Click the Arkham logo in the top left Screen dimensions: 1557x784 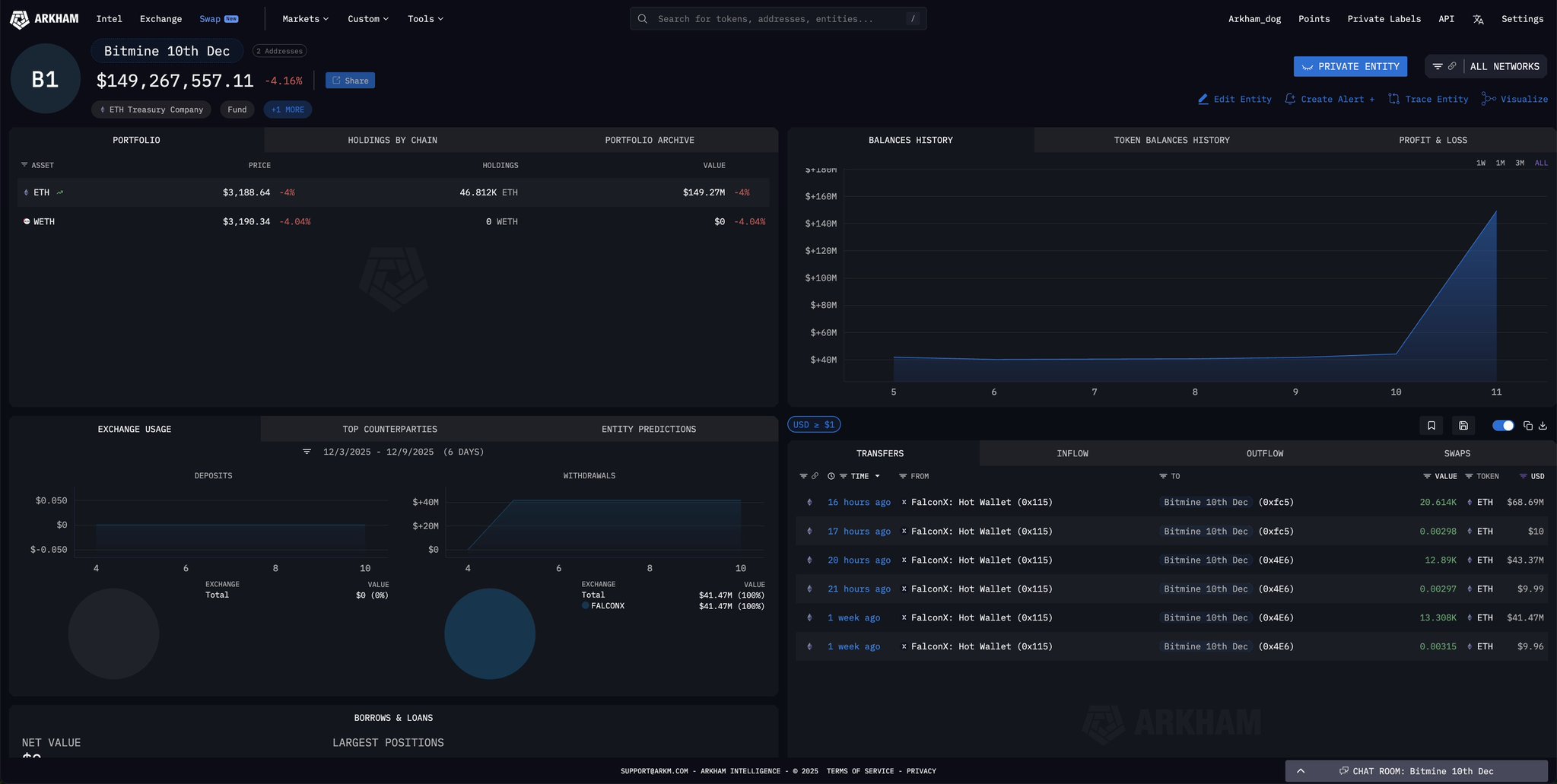(x=44, y=19)
